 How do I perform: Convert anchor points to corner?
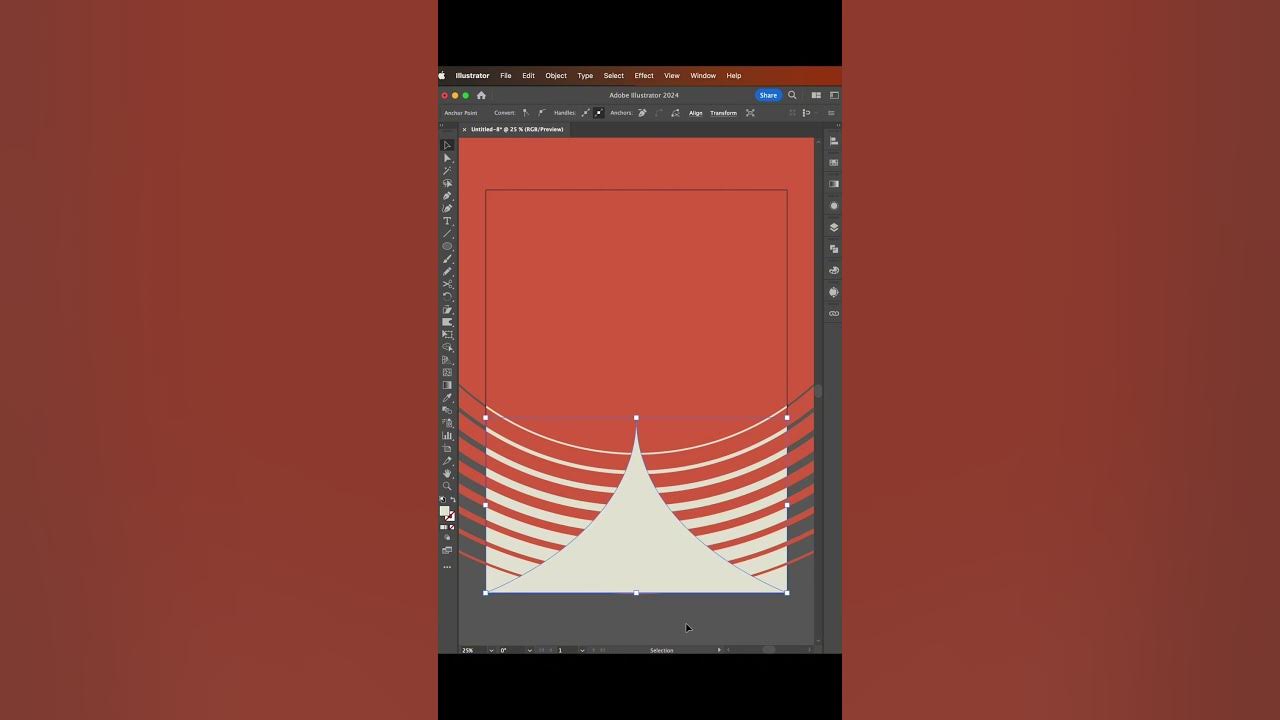526,113
